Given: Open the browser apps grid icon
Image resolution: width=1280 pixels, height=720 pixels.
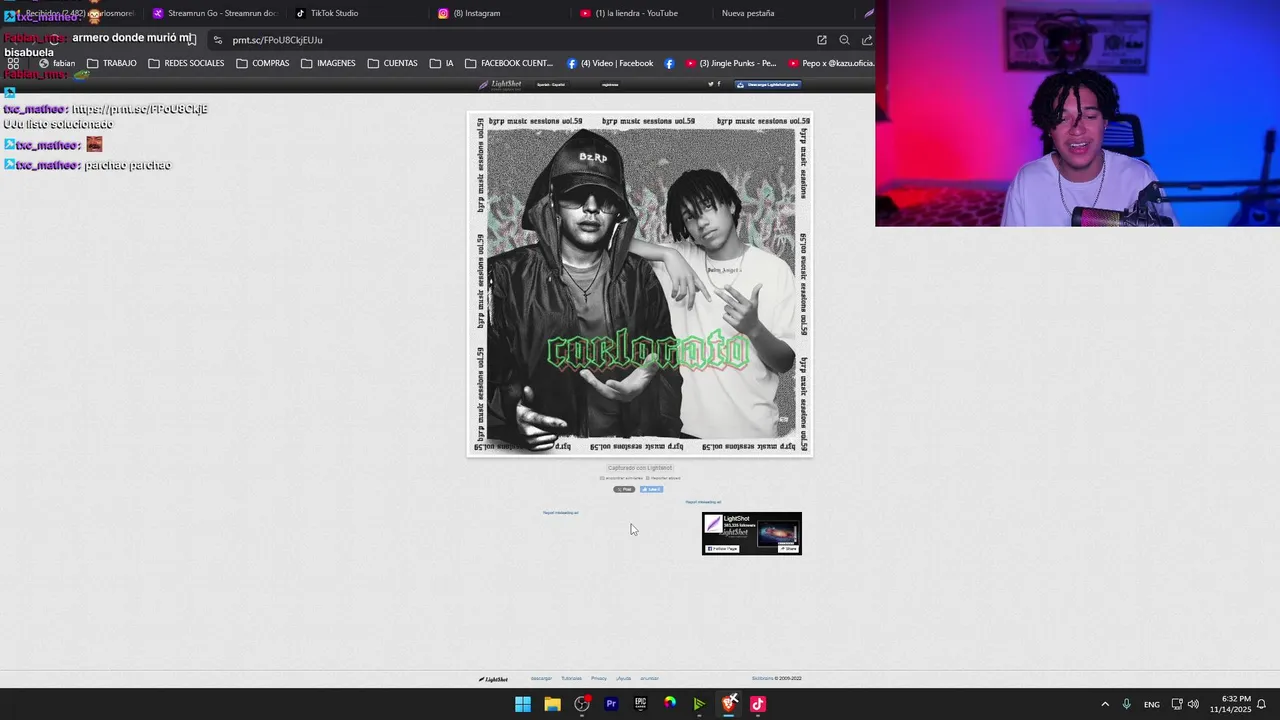Looking at the screenshot, I should click(13, 63).
